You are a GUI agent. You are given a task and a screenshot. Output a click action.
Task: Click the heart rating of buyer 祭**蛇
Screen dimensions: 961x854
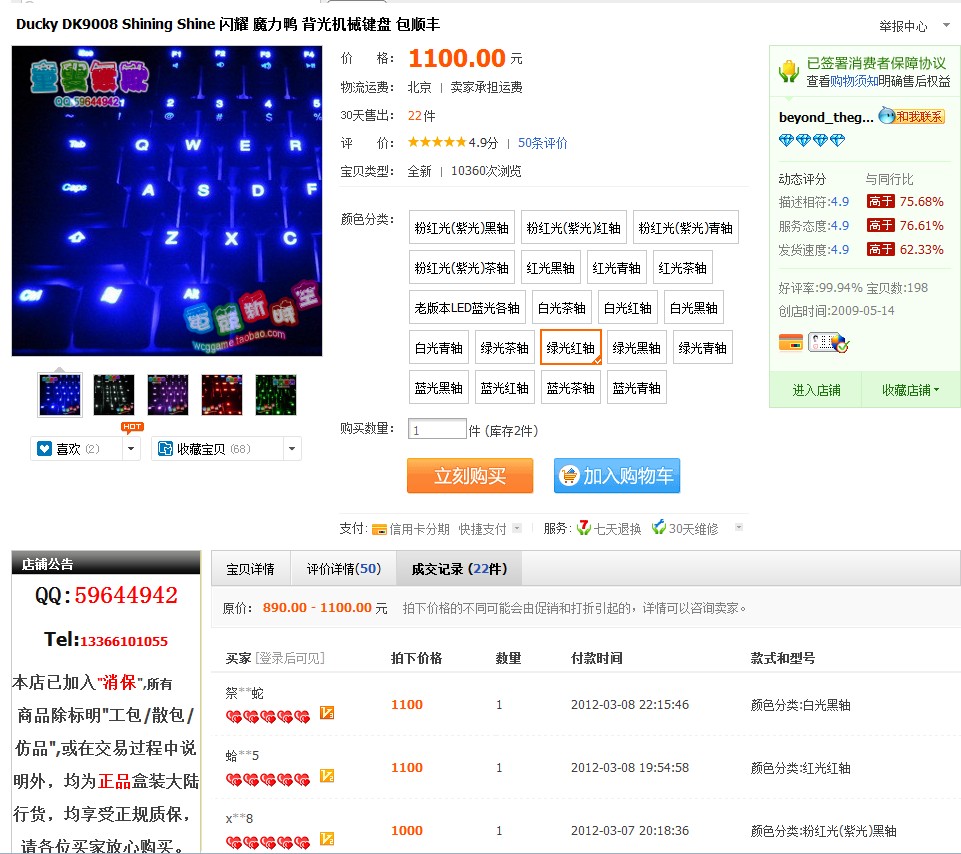pos(268,716)
